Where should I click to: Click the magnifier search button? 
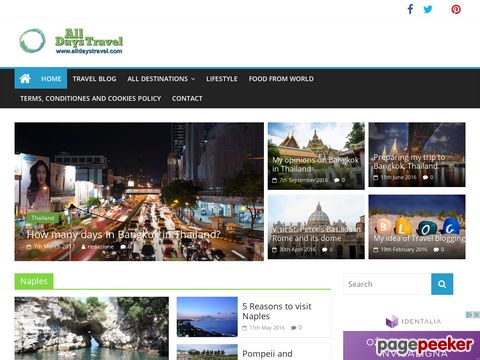[x=442, y=284]
